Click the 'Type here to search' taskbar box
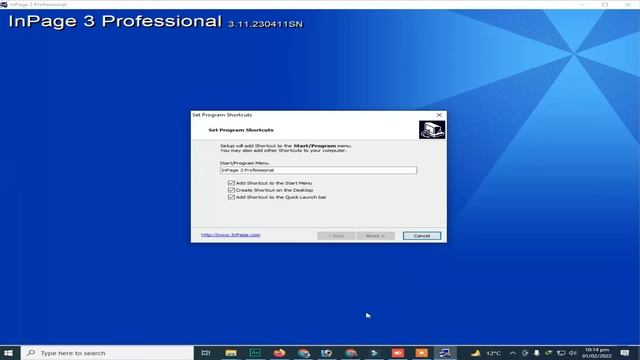640x360 pixels. (107, 353)
